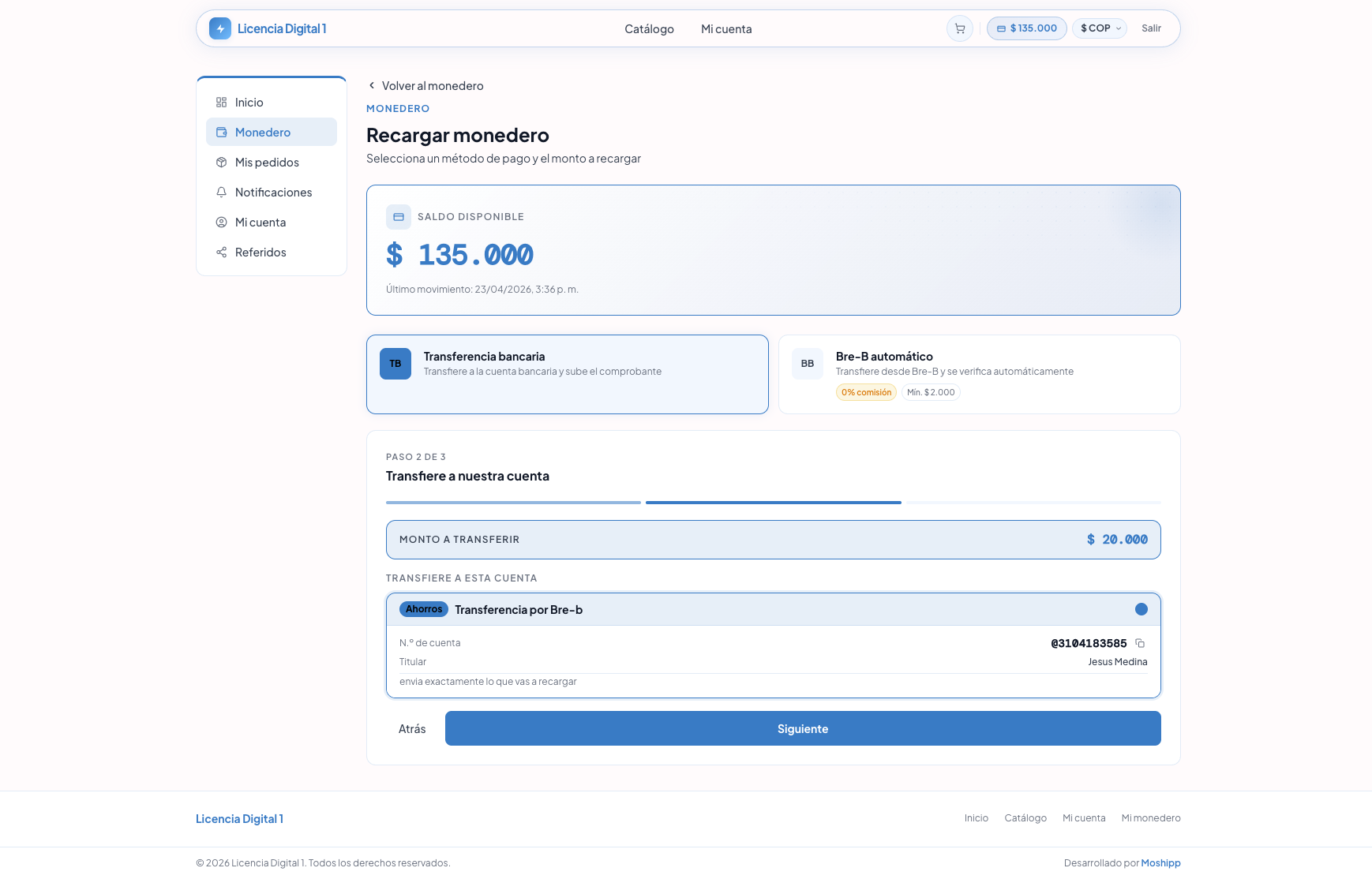1372x879 pixels.
Task: Go back via Volver al monedero chevron
Action: click(x=372, y=86)
